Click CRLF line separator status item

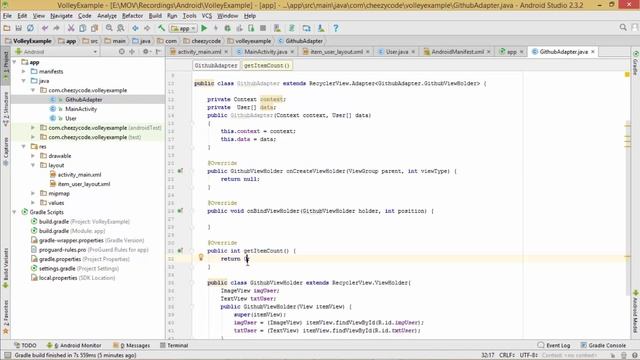tap(507, 355)
